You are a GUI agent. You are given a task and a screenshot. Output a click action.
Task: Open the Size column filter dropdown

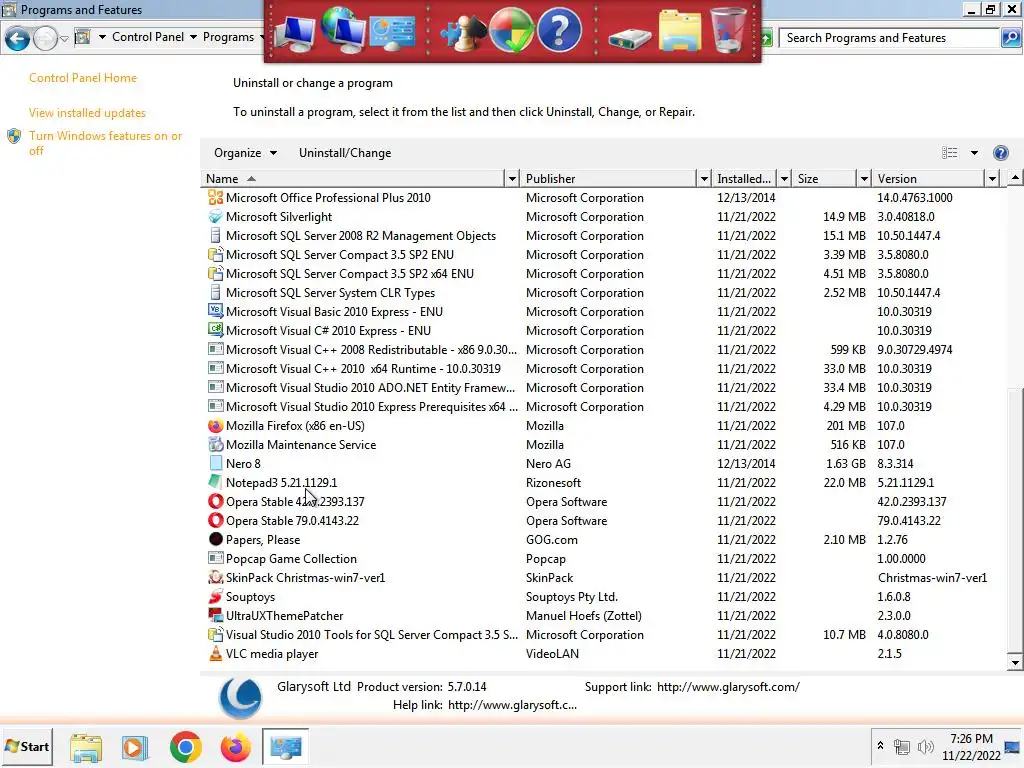click(864, 178)
